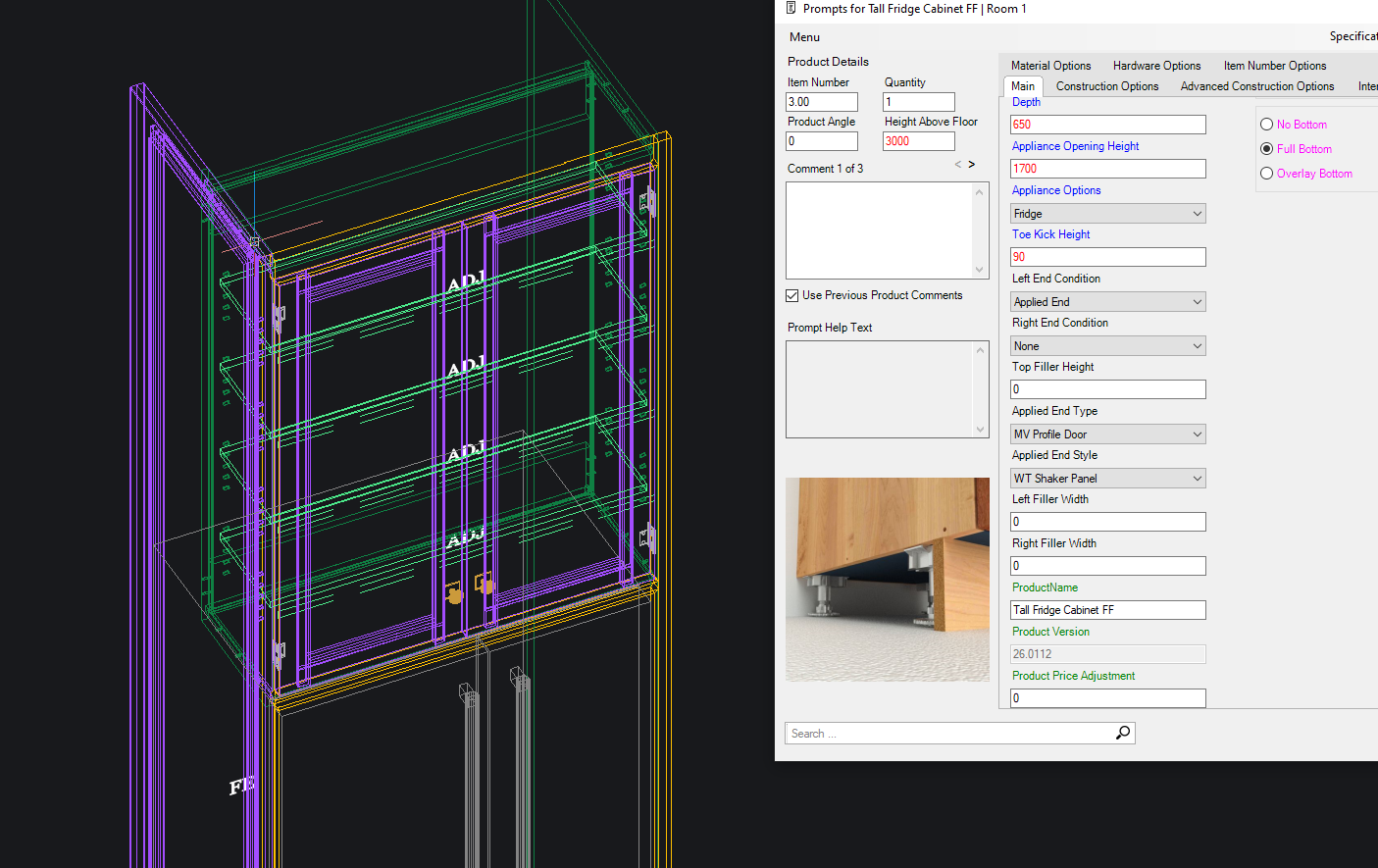Open the Hardware Options tab
The width and height of the screenshot is (1378, 868).
coord(1156,66)
